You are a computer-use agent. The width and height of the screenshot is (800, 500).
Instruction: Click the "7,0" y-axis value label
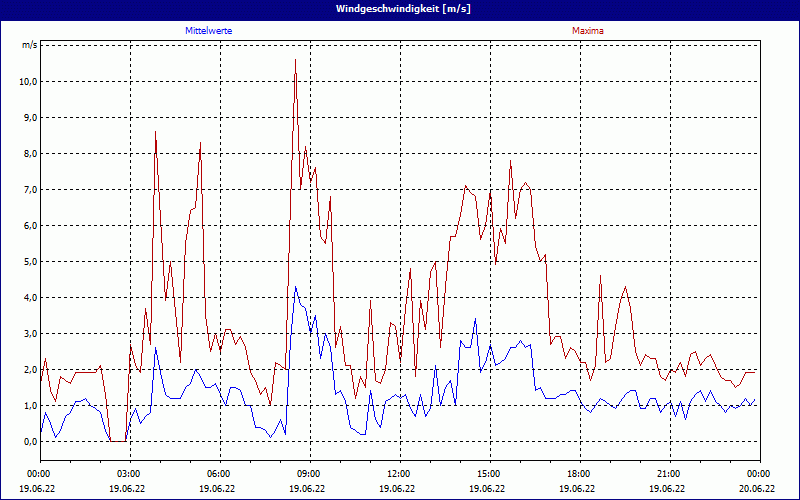click(x=29, y=190)
